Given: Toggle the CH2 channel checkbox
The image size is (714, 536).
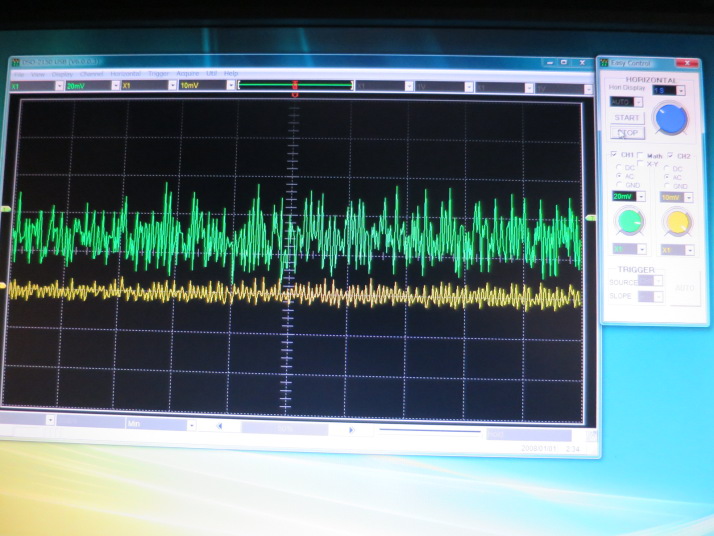Looking at the screenshot, I should 670,156.
